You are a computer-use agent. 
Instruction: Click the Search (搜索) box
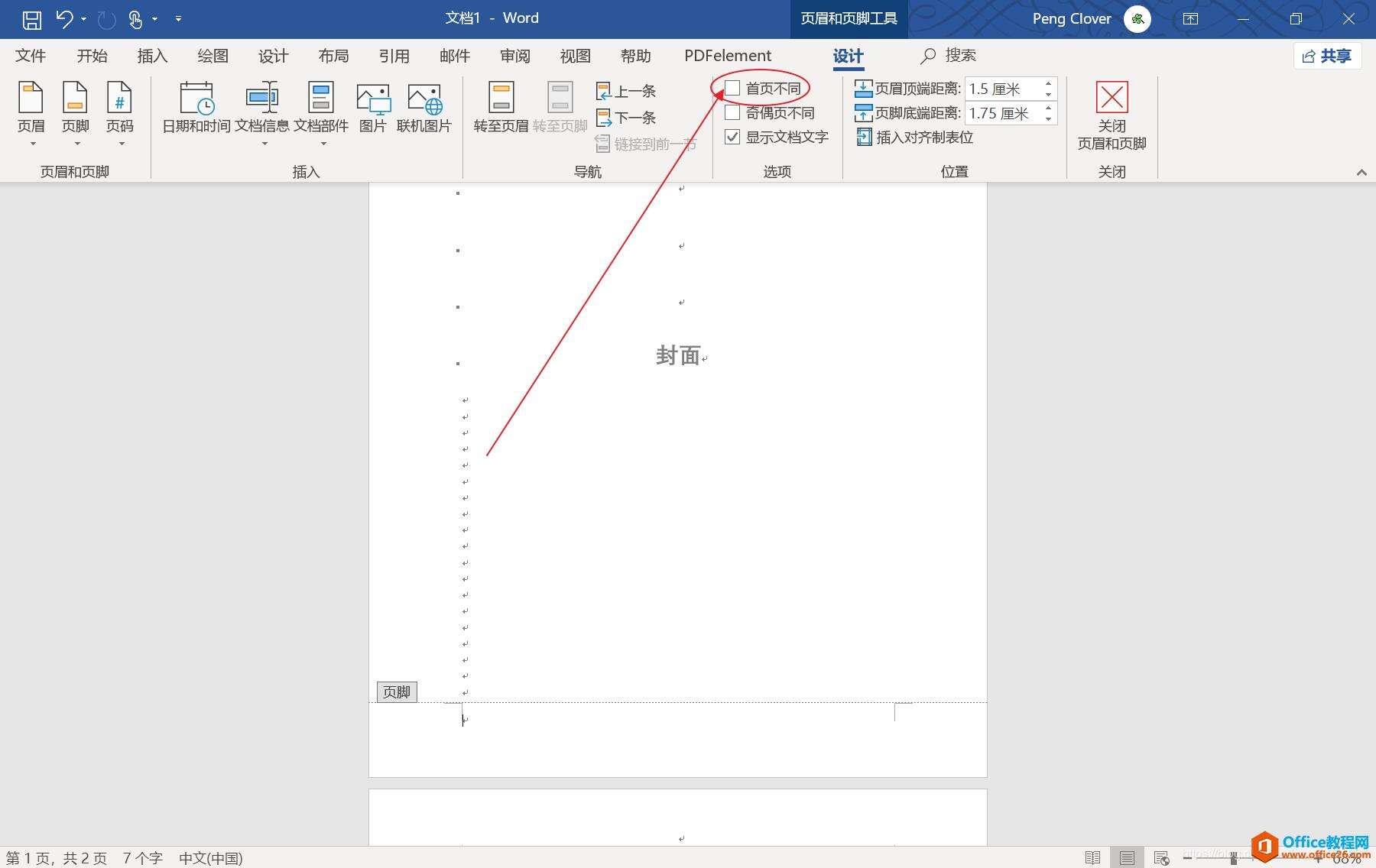point(948,56)
